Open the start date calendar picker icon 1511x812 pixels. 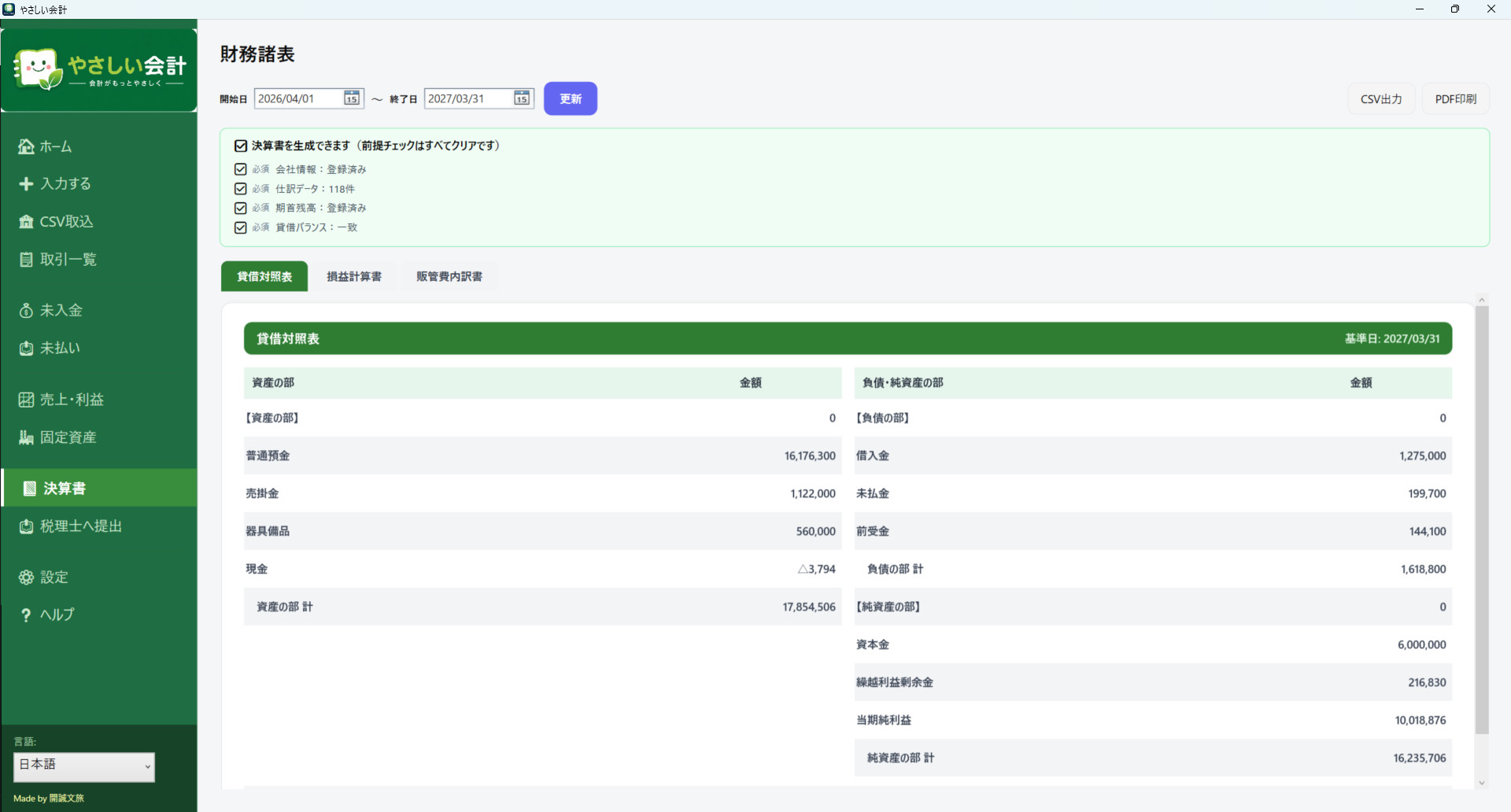tap(352, 98)
